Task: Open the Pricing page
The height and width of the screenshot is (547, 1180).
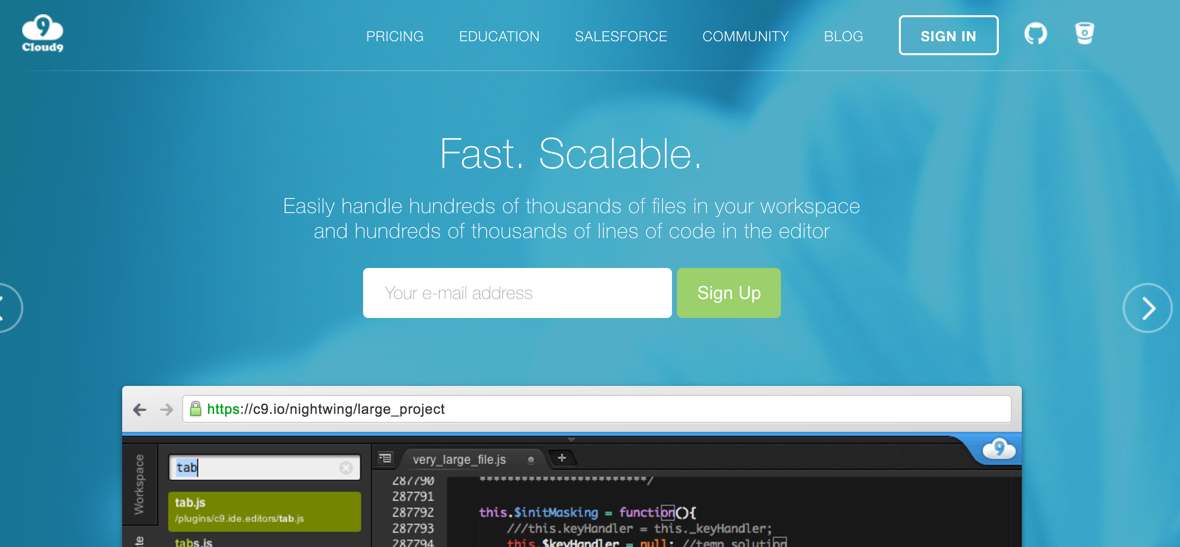Action: pos(395,36)
